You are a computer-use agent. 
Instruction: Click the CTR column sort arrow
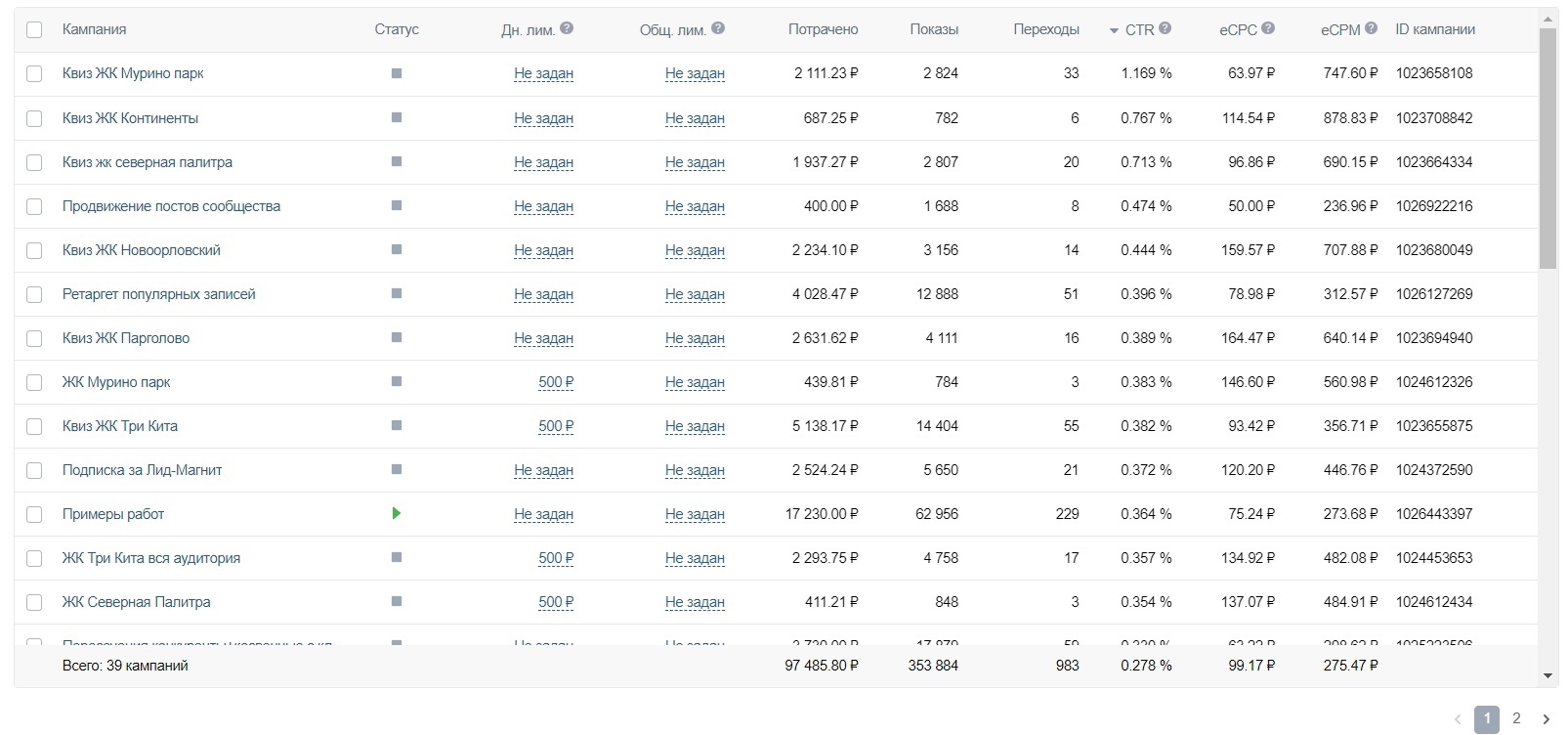(1114, 30)
